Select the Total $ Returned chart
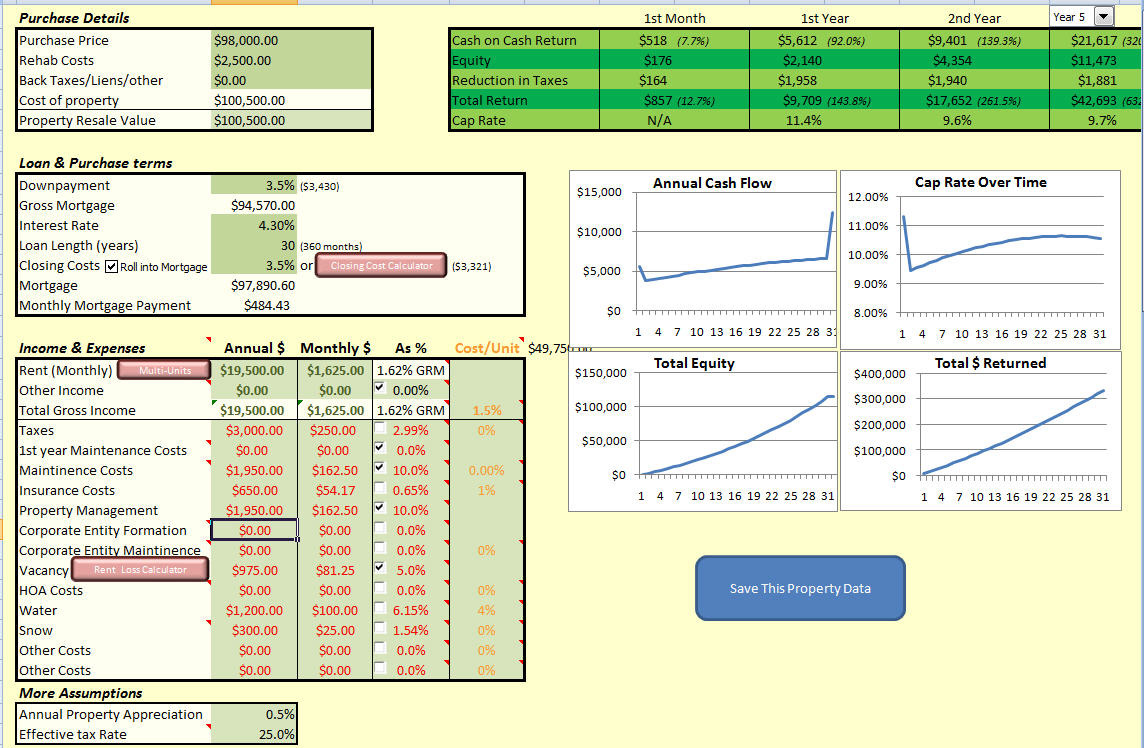 (x=981, y=431)
